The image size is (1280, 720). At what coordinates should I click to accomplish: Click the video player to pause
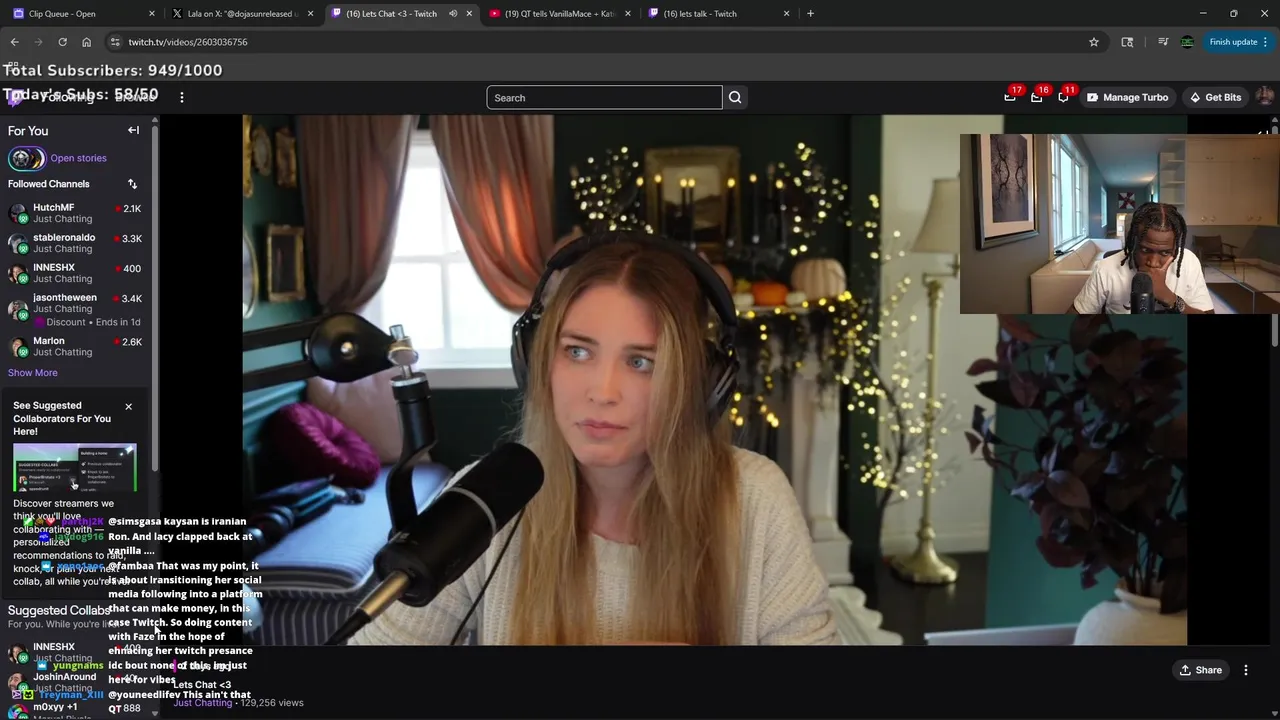[x=714, y=380]
